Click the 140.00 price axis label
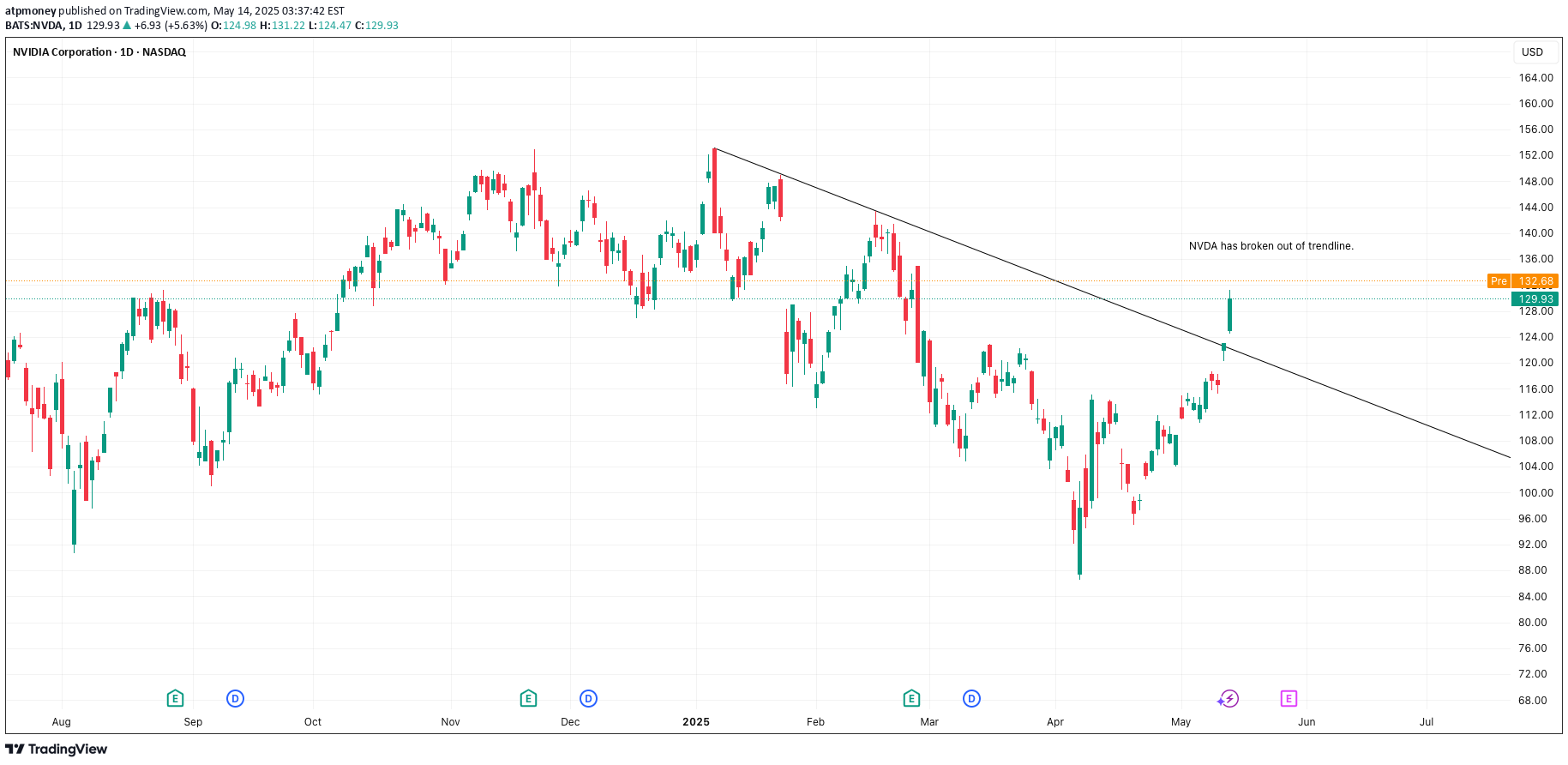 (x=1535, y=233)
